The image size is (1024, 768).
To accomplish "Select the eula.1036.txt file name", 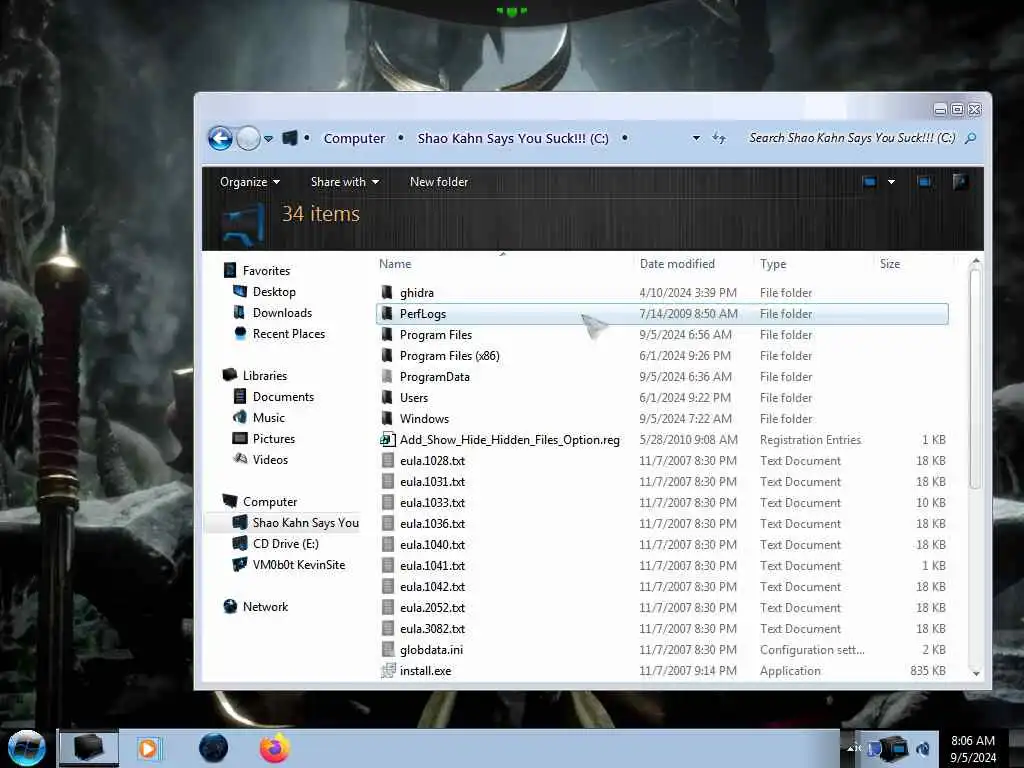I will 432,524.
